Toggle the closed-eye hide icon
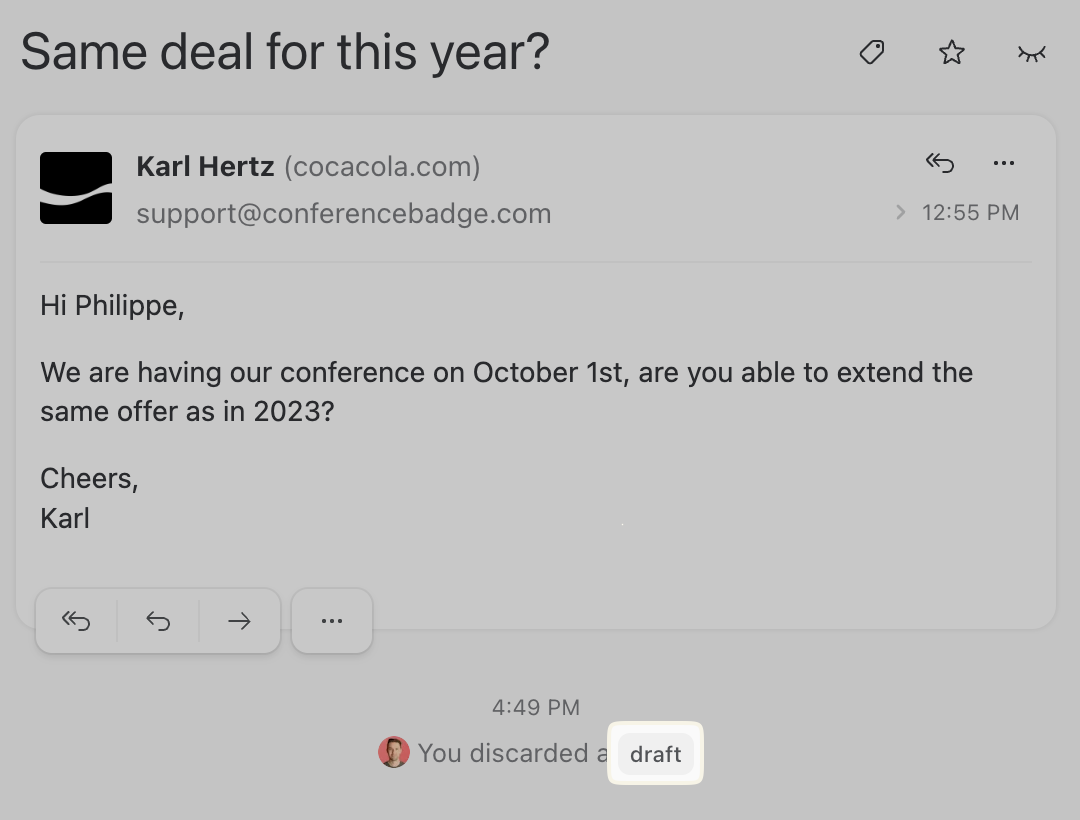Screen dimensions: 1080x820 [x=1031, y=52]
